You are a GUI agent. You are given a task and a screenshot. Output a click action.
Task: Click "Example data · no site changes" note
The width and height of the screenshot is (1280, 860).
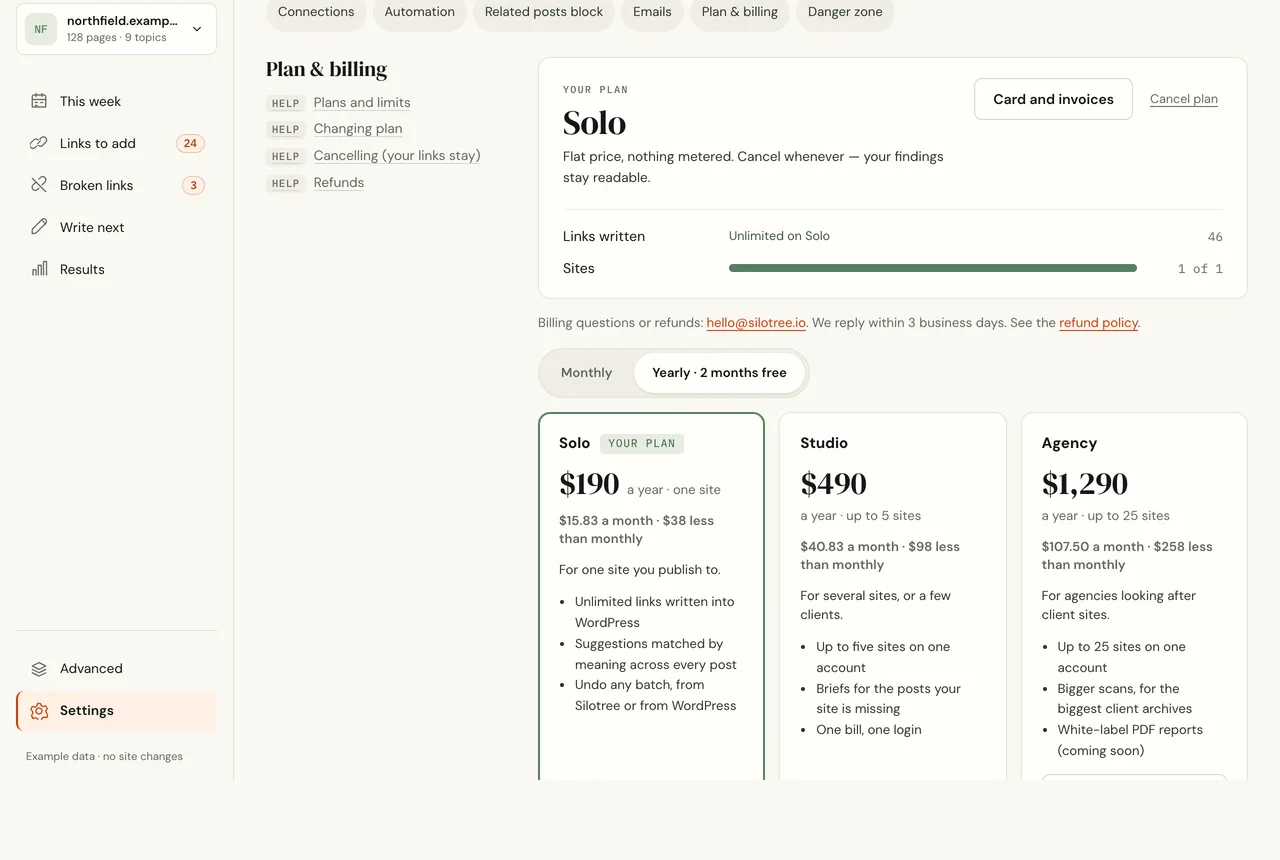pos(104,757)
